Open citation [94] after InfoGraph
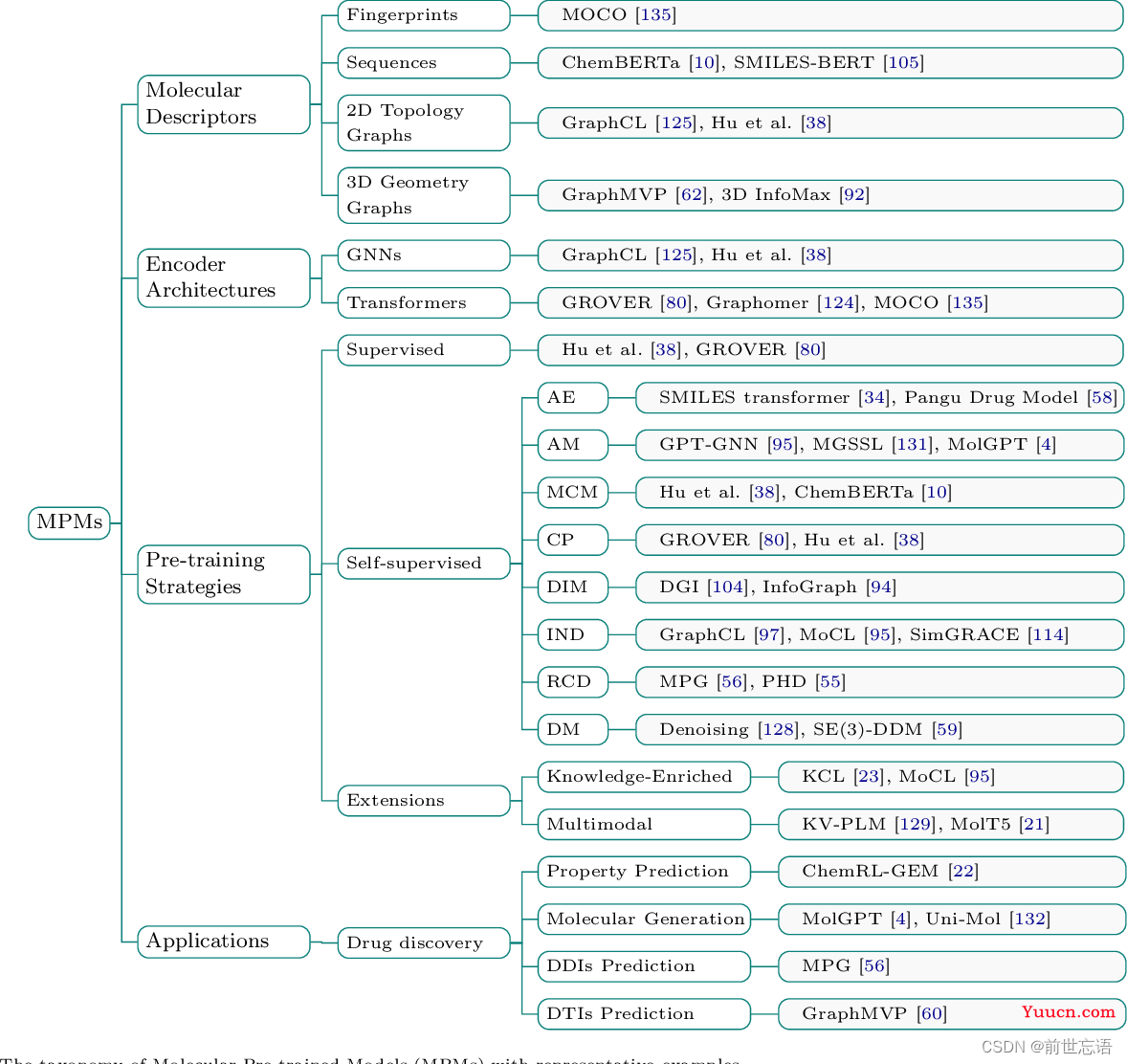 coord(881,587)
